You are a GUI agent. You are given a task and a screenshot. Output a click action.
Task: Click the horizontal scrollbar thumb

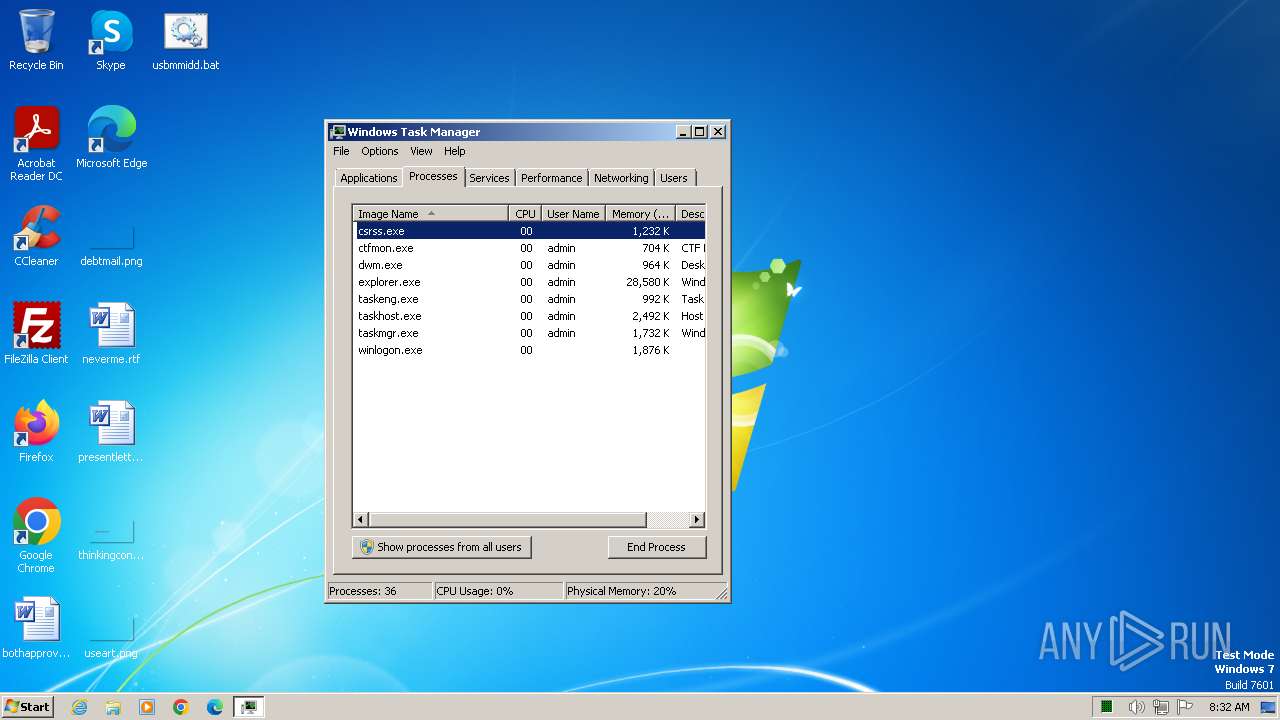[507, 520]
